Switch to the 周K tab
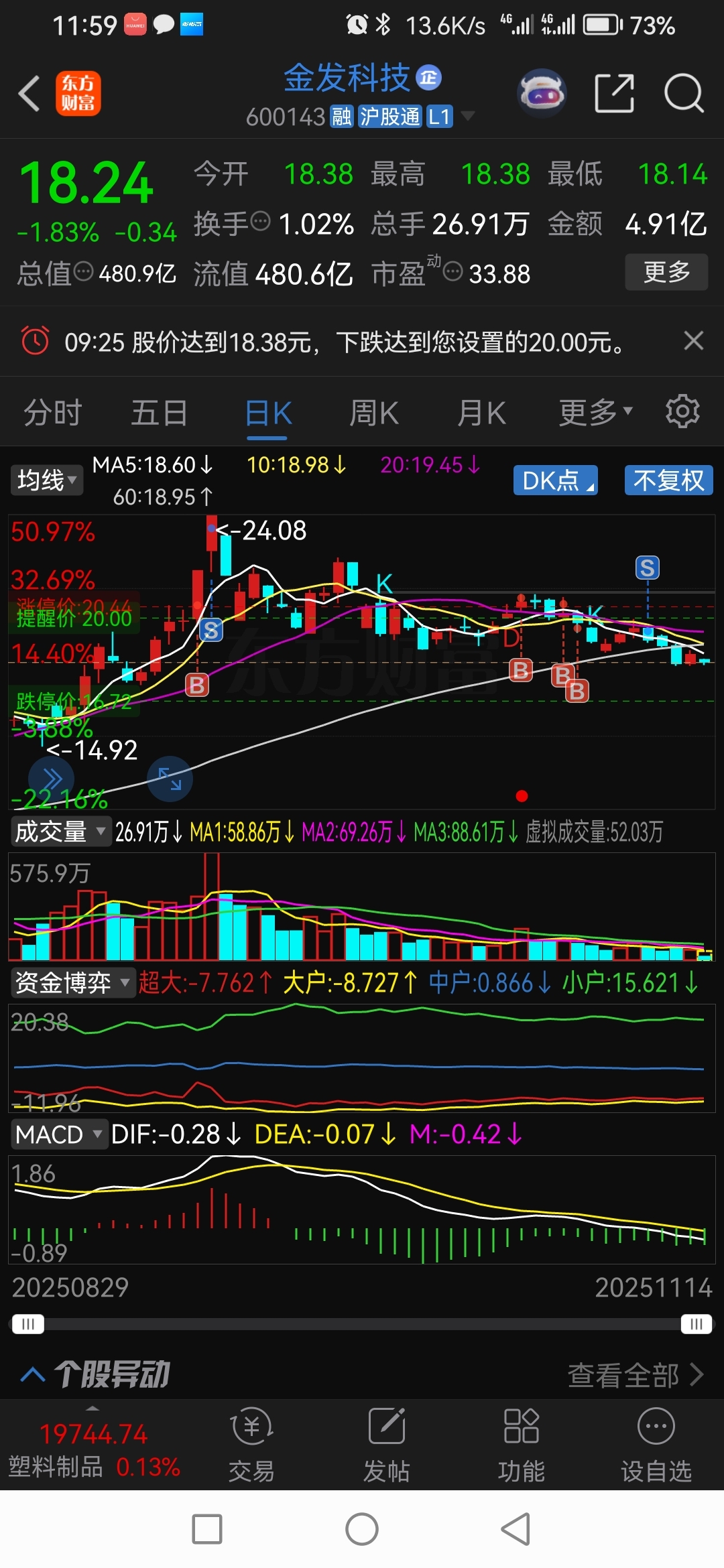724x1568 pixels. click(x=374, y=413)
